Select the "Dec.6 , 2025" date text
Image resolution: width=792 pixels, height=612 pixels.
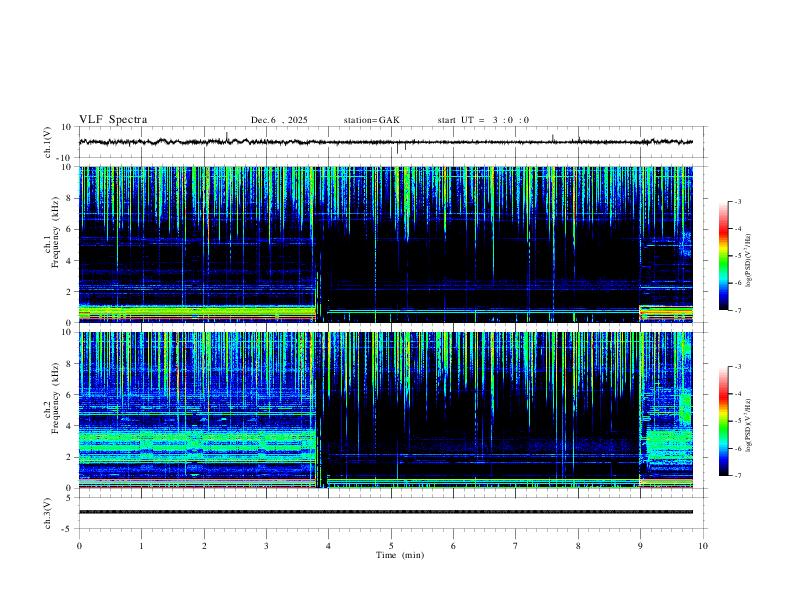(x=279, y=120)
